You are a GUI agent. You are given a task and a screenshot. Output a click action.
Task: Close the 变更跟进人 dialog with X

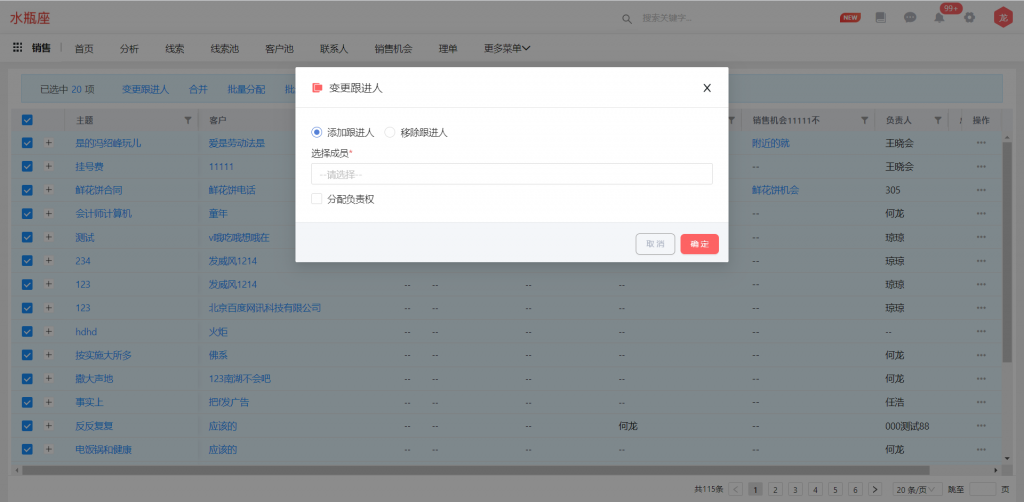707,88
